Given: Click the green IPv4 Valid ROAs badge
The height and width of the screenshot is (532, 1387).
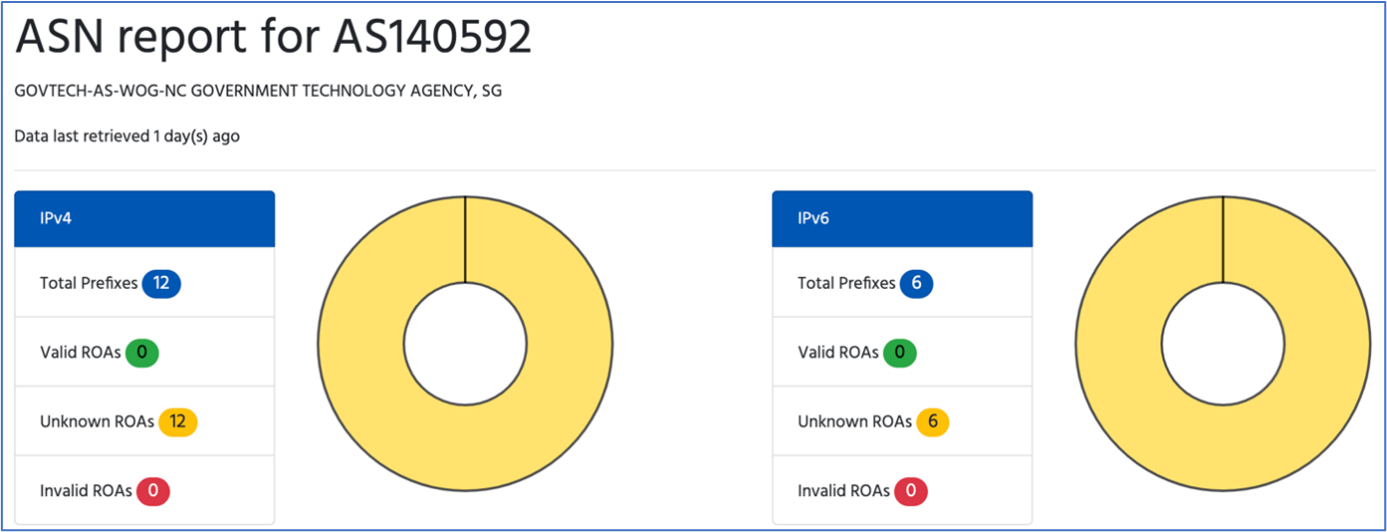Looking at the screenshot, I should 142,352.
